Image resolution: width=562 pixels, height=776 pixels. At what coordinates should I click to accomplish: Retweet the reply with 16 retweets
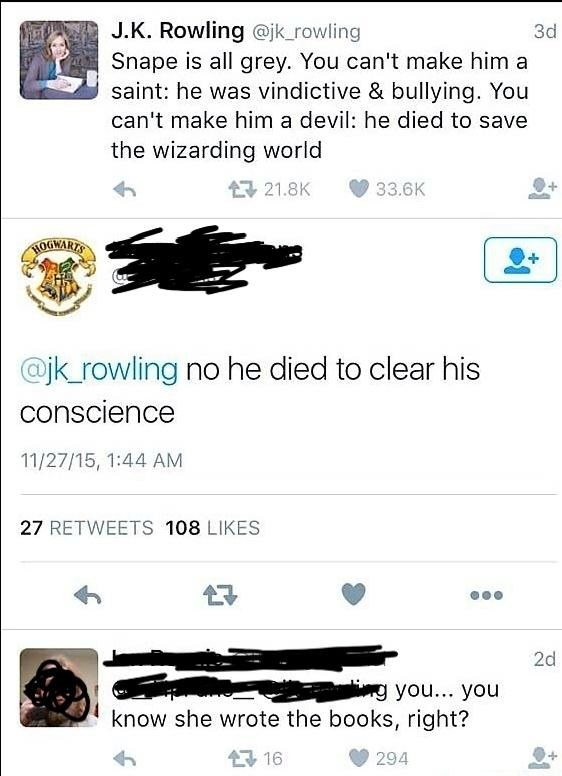242,758
